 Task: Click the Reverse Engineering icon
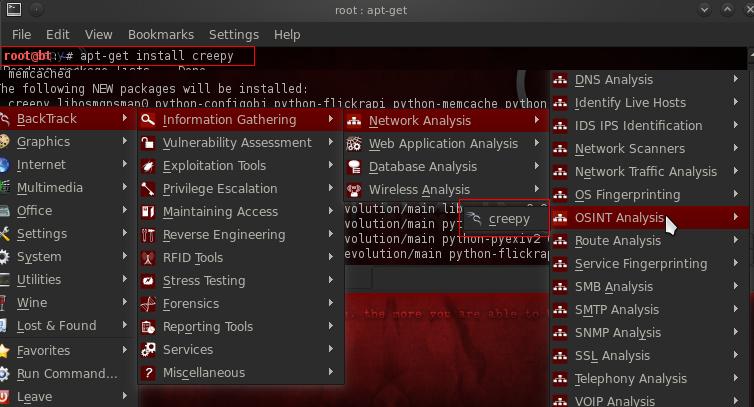(149, 235)
